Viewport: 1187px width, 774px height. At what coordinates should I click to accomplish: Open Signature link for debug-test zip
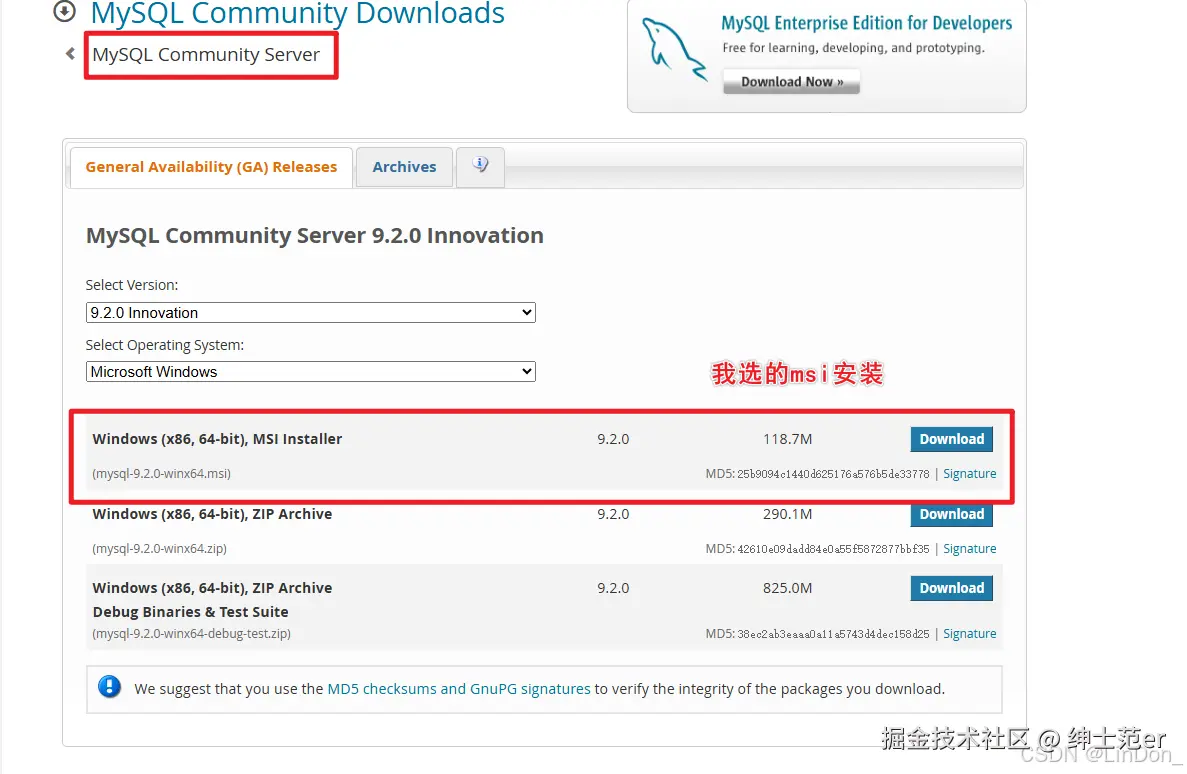tap(970, 634)
